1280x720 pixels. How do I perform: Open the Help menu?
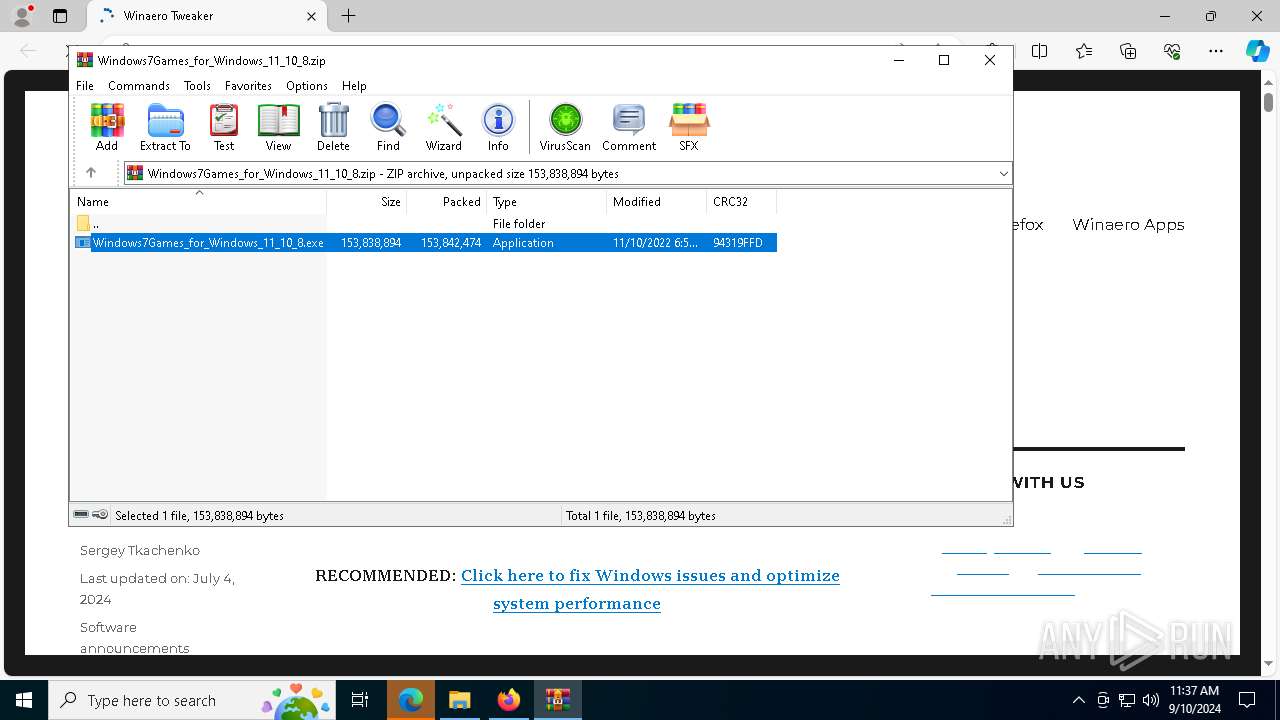click(354, 86)
